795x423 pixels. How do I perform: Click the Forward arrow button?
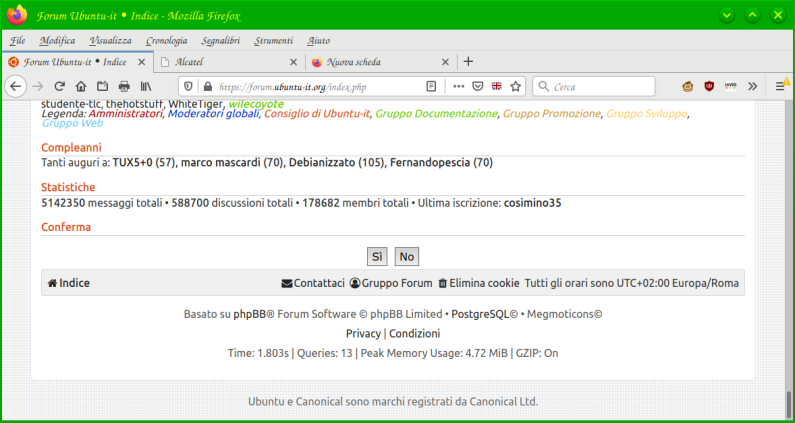click(x=38, y=87)
